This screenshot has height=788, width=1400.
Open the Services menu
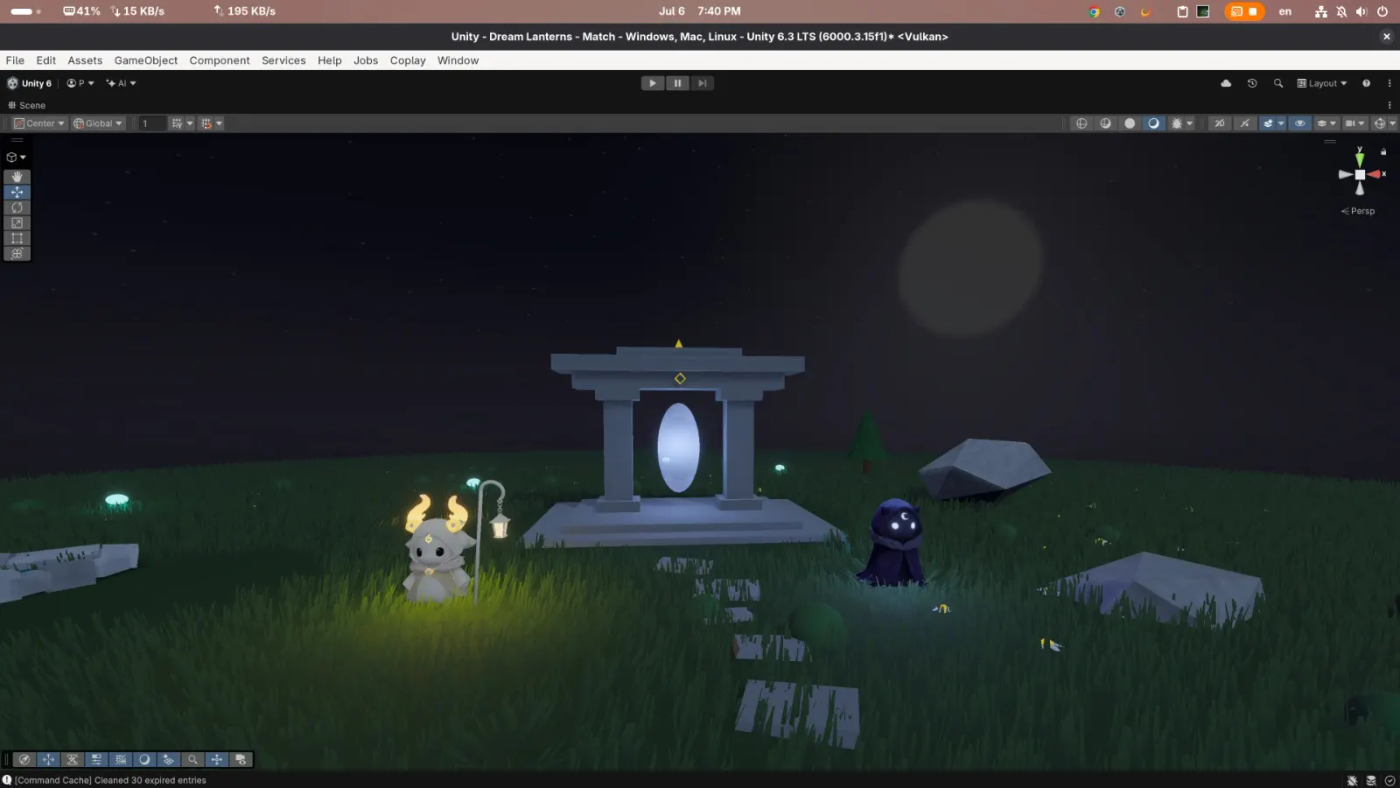(284, 60)
